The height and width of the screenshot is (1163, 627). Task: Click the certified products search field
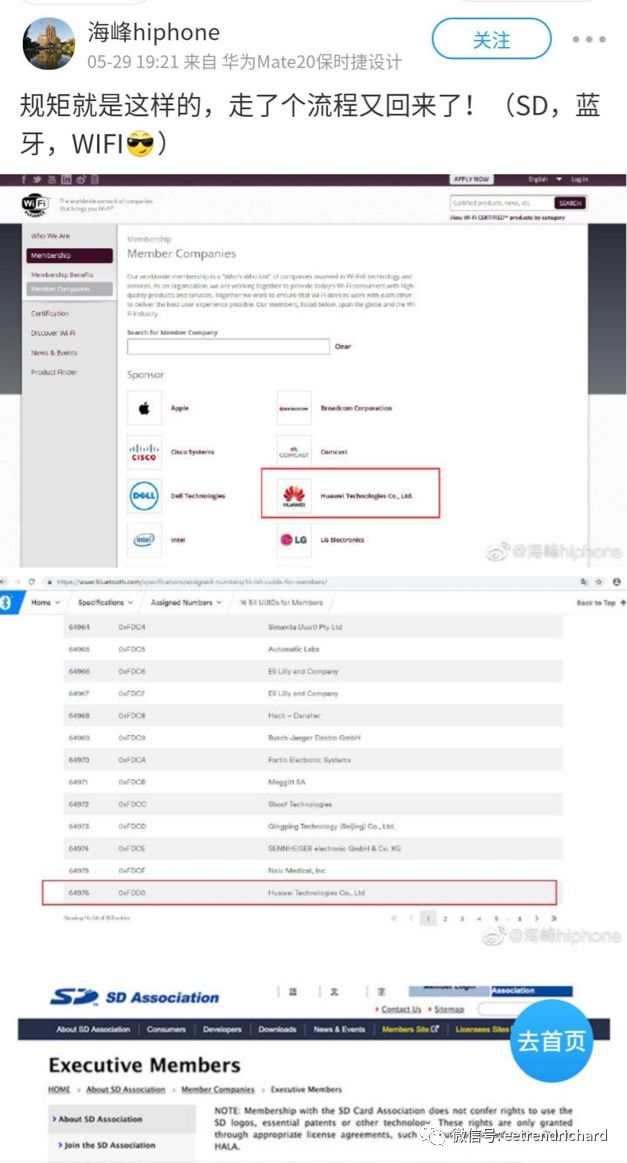(x=502, y=202)
